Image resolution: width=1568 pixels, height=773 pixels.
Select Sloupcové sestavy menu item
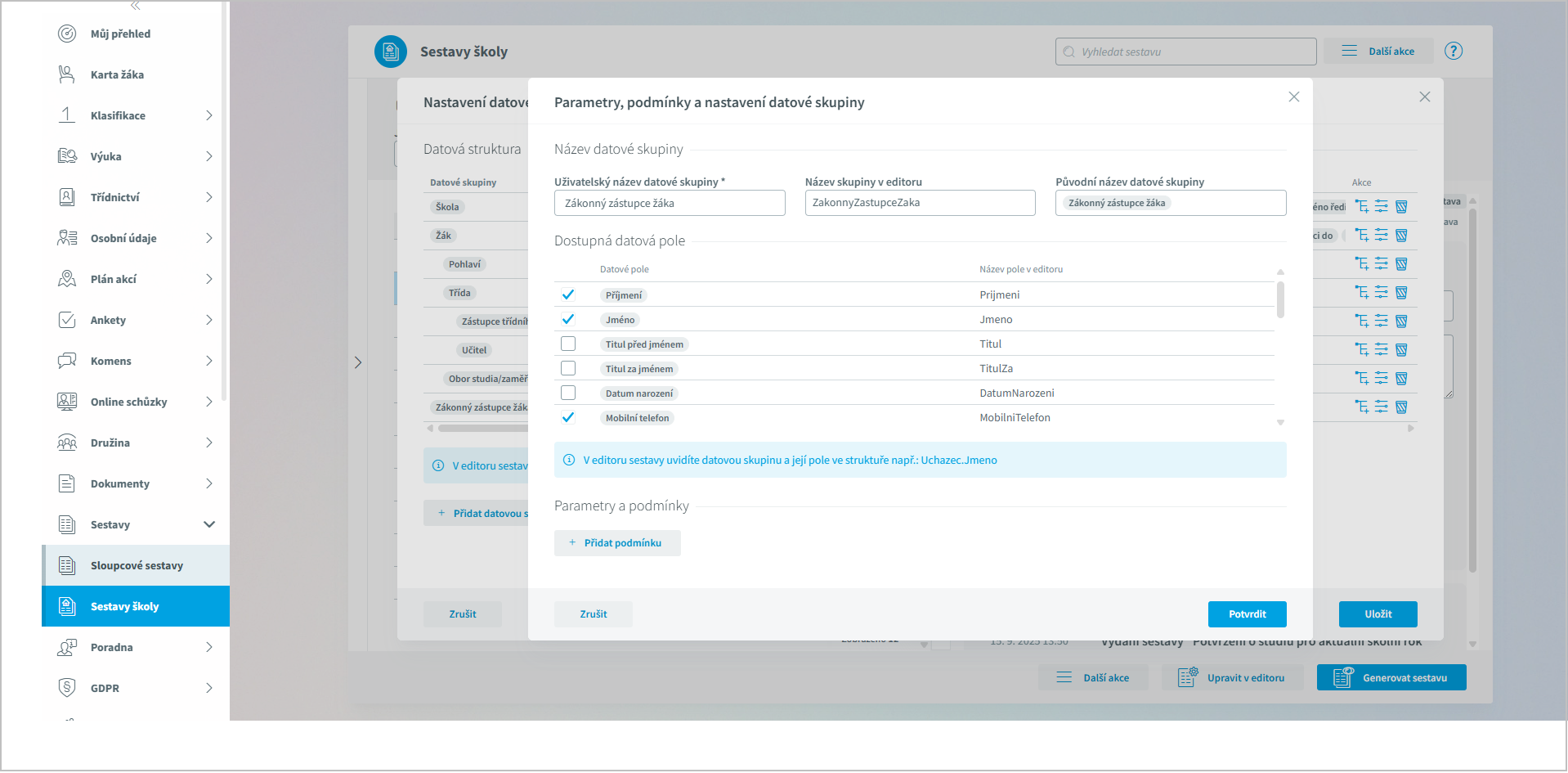pos(137,565)
